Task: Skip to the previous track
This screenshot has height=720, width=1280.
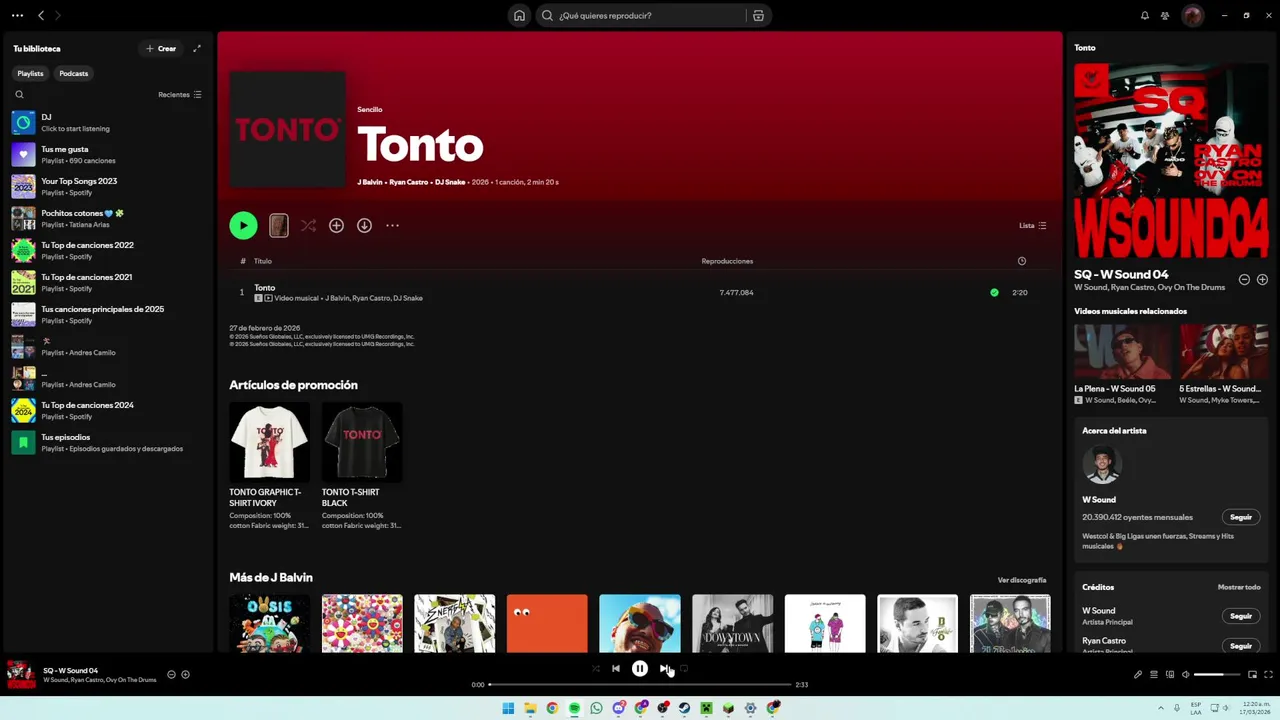Action: click(615, 669)
